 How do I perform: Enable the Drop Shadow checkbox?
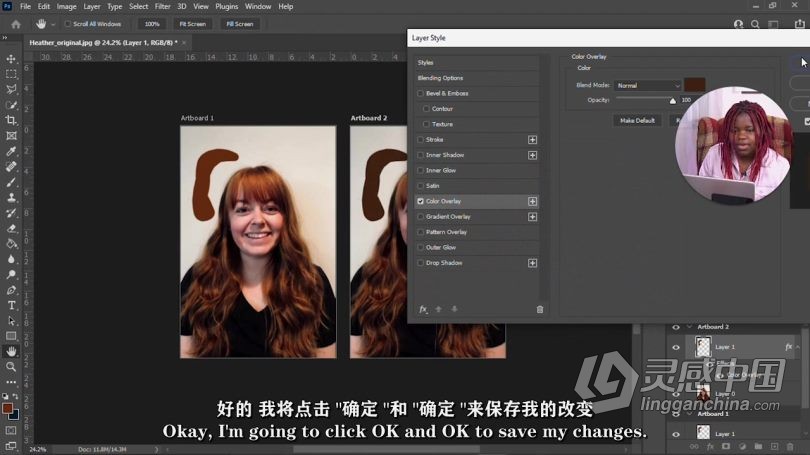pos(420,263)
